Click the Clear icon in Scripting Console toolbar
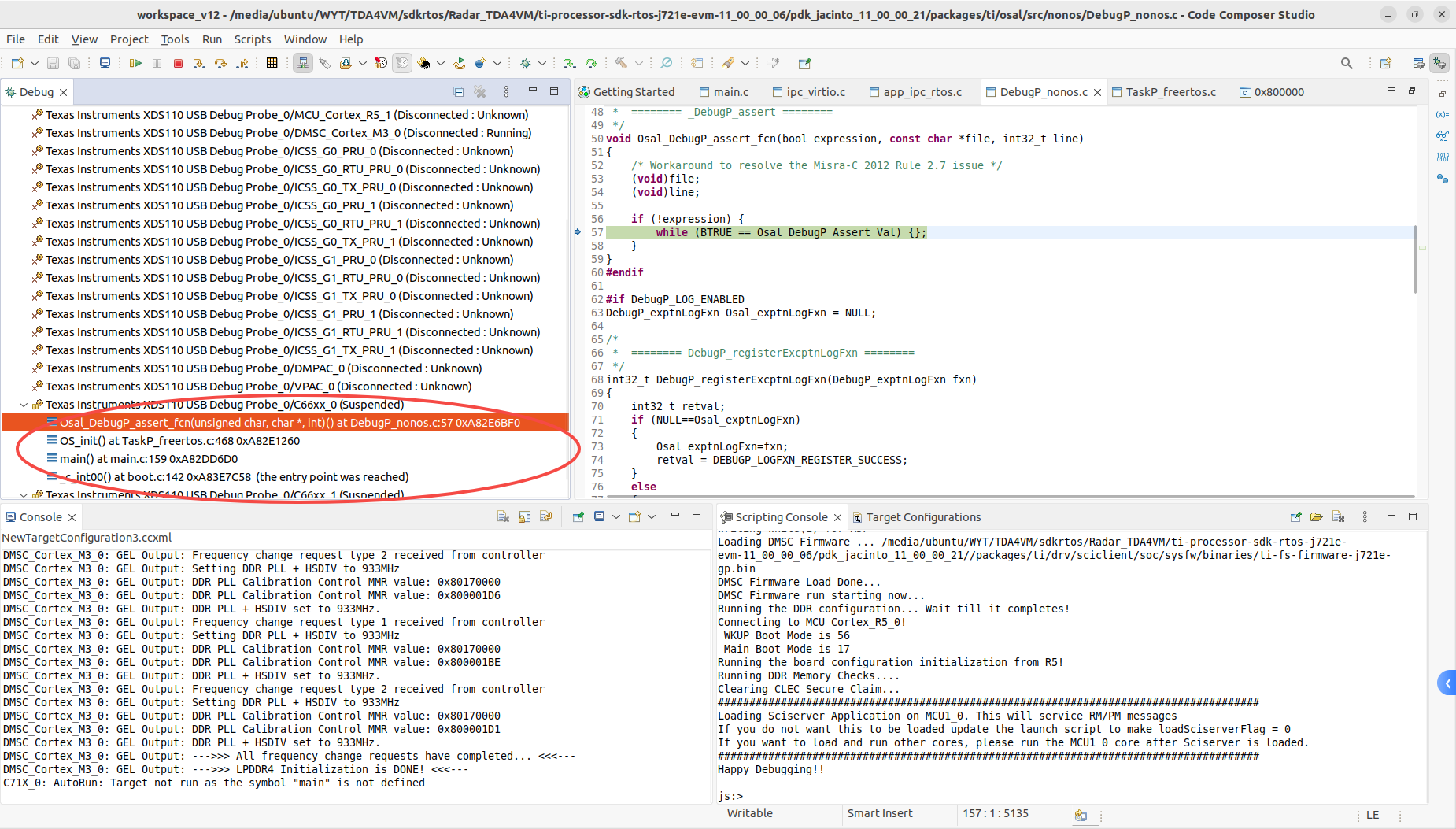 pos(1338,516)
